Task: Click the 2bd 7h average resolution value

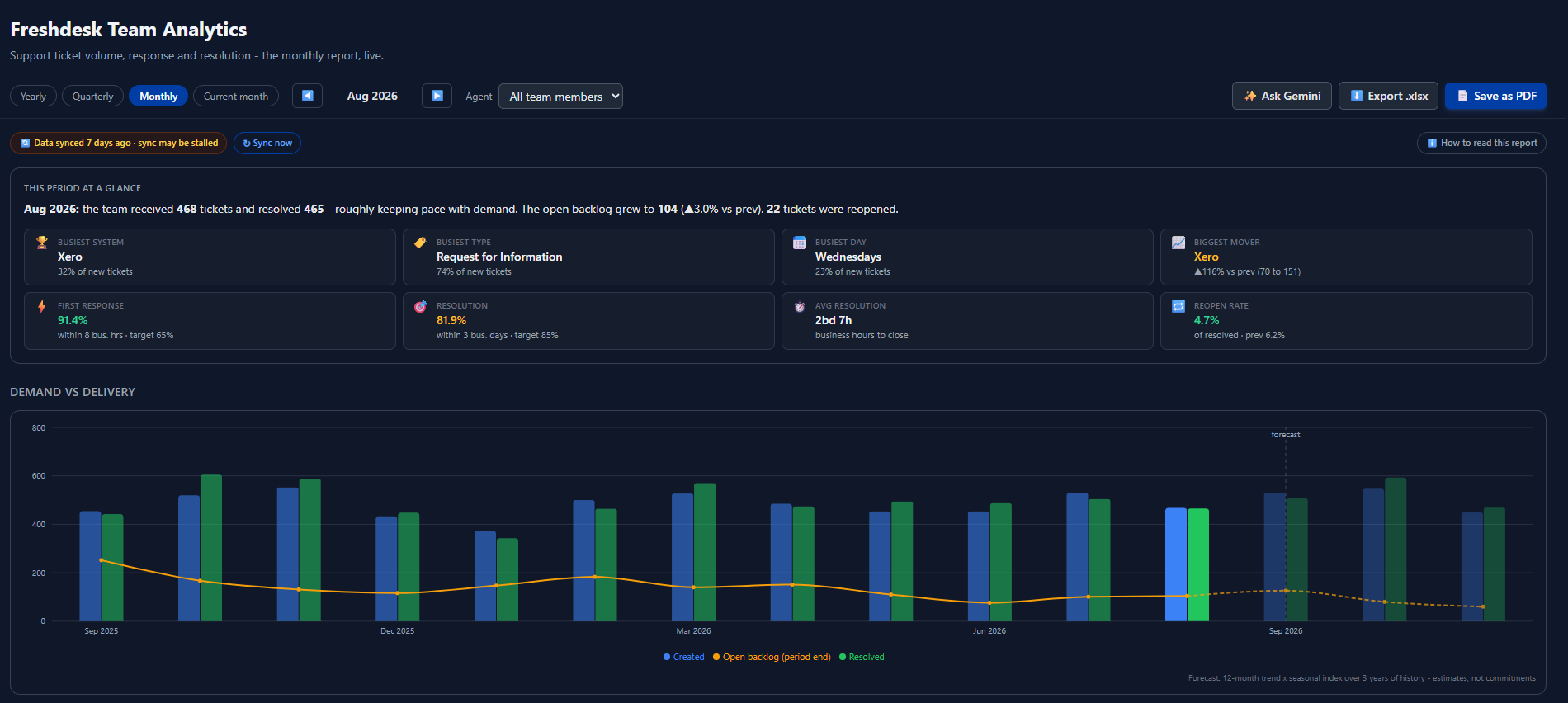Action: [x=834, y=320]
